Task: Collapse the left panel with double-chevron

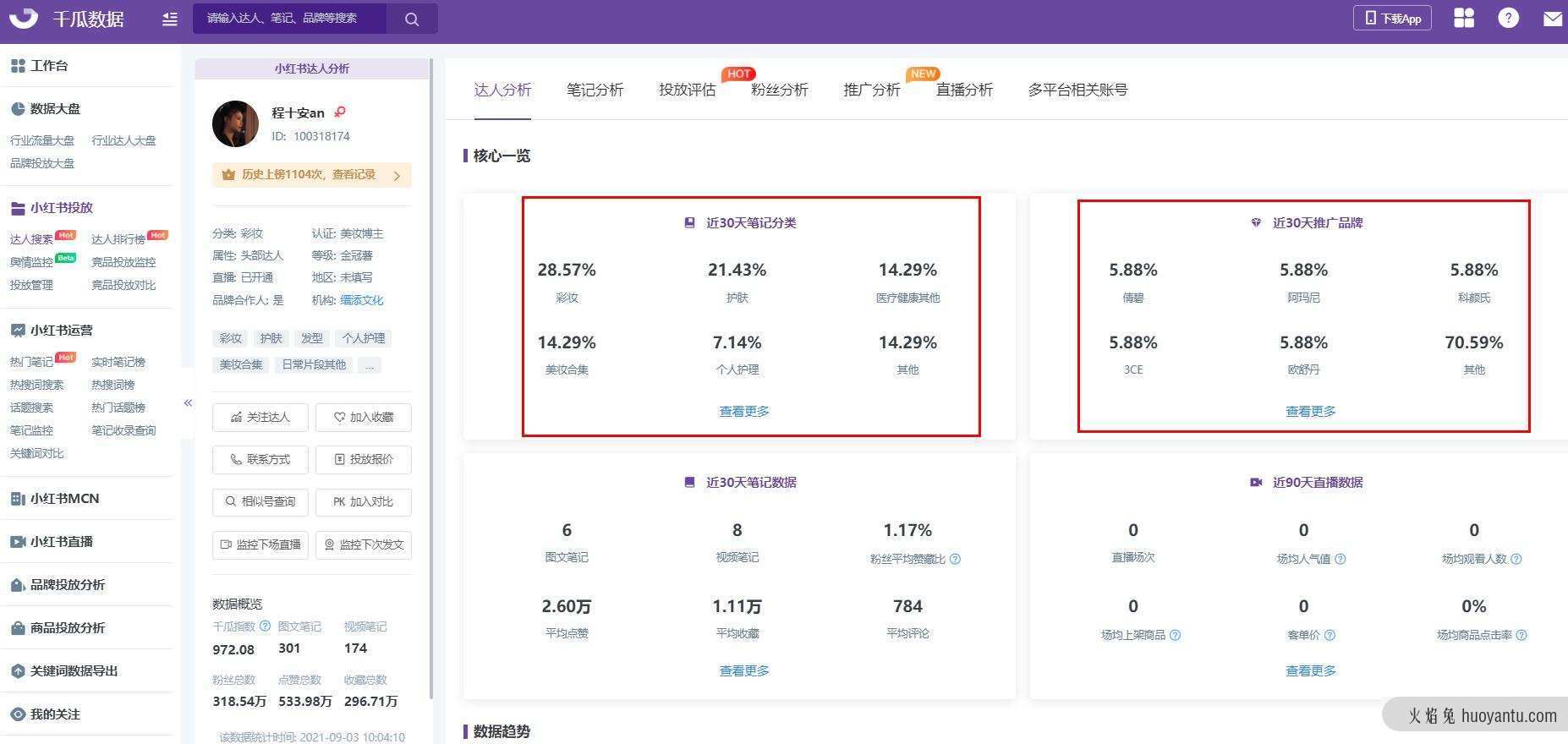Action: point(188,403)
